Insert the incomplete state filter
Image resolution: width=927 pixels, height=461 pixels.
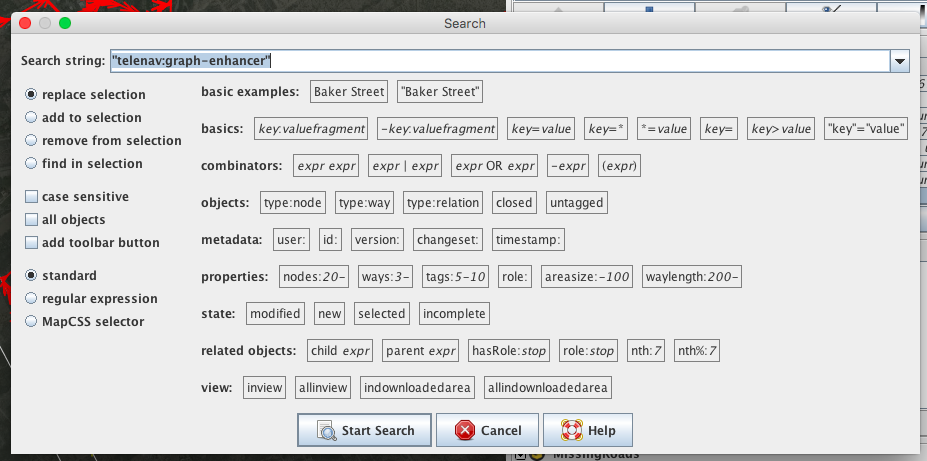(454, 314)
